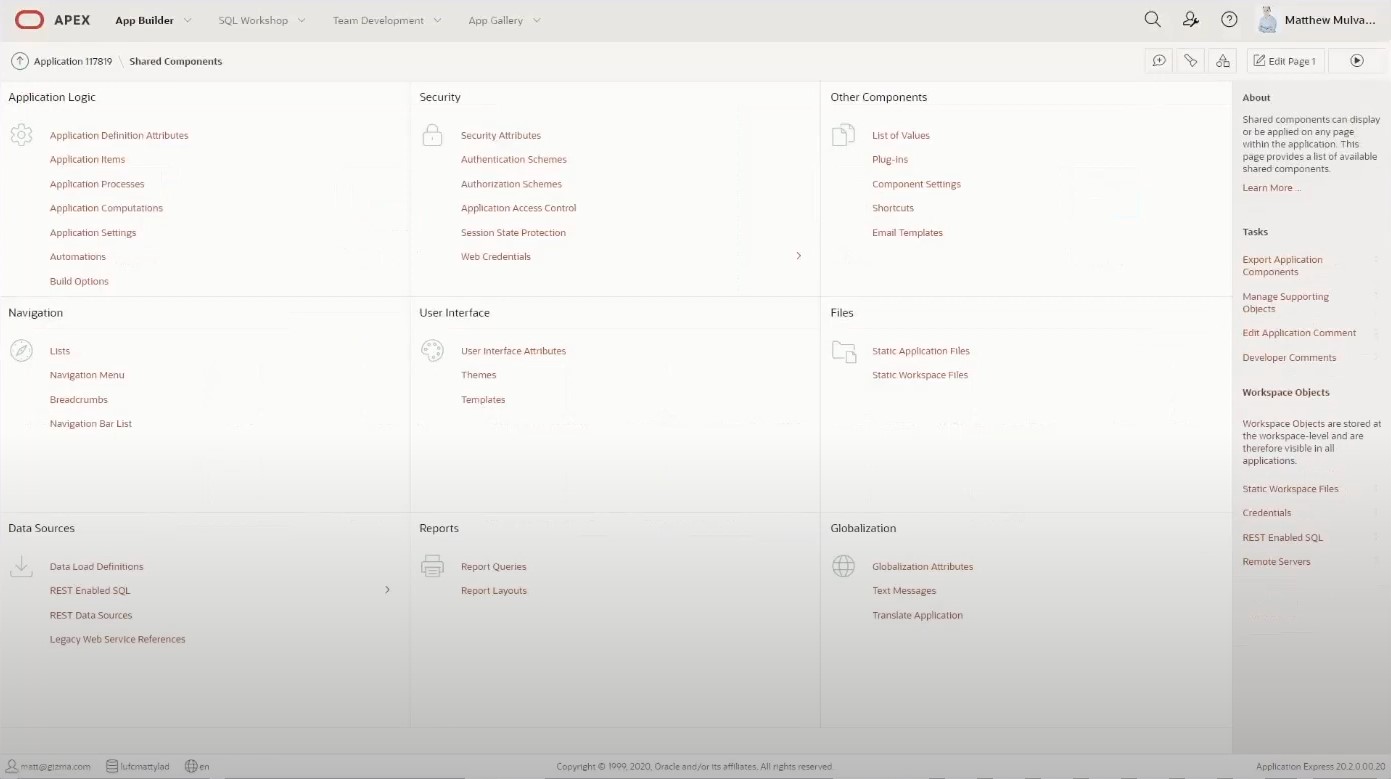
Task: Expand the App Gallery dropdown arrow
Action: 537,20
